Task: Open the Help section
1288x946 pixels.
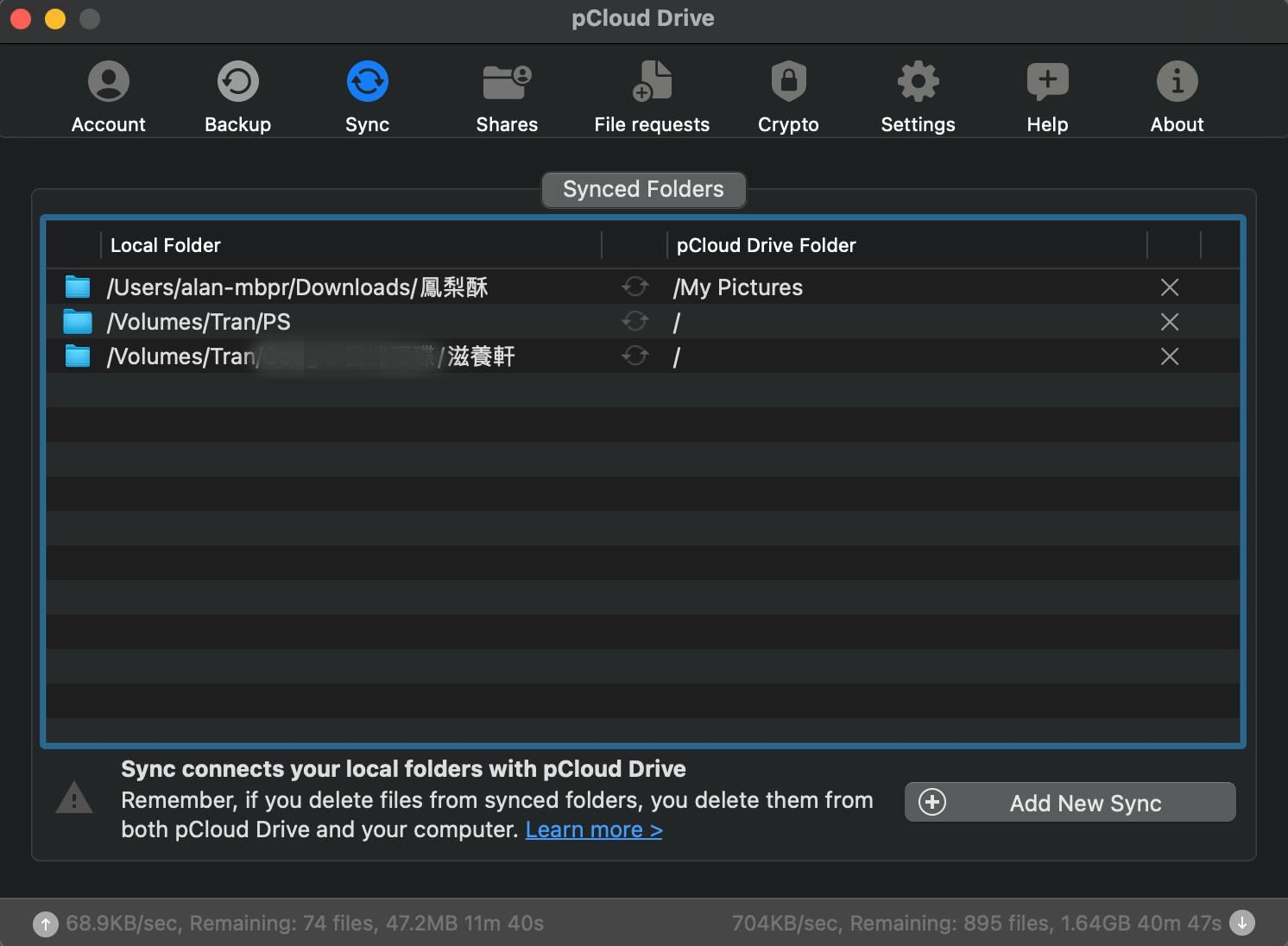Action: tap(1047, 97)
